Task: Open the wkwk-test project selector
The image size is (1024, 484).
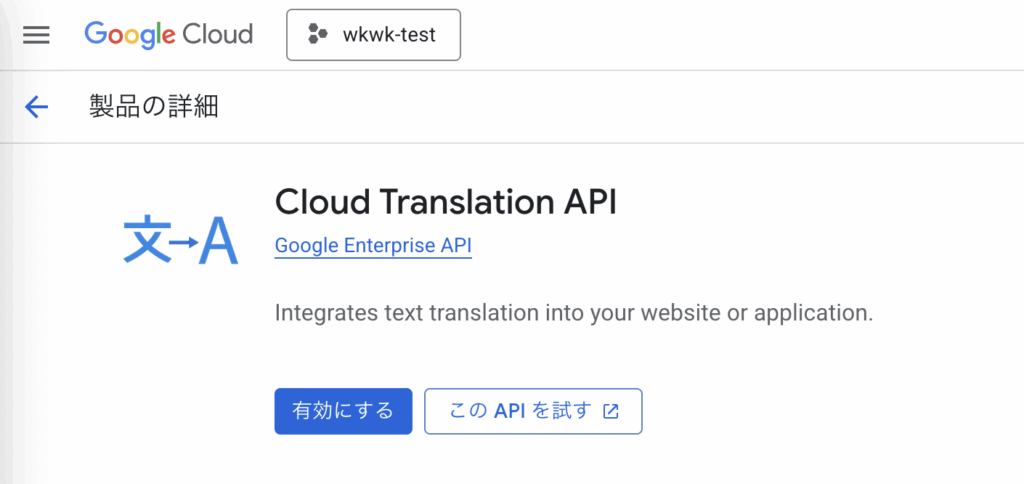Action: (374, 35)
